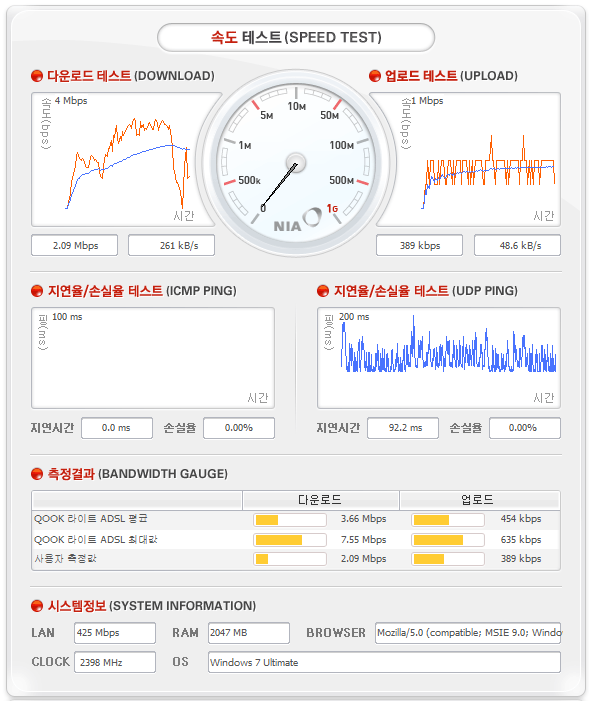This screenshot has height=701, width=595.
Task: Select the 48.6 kB/s upload result box
Action: coord(517,245)
